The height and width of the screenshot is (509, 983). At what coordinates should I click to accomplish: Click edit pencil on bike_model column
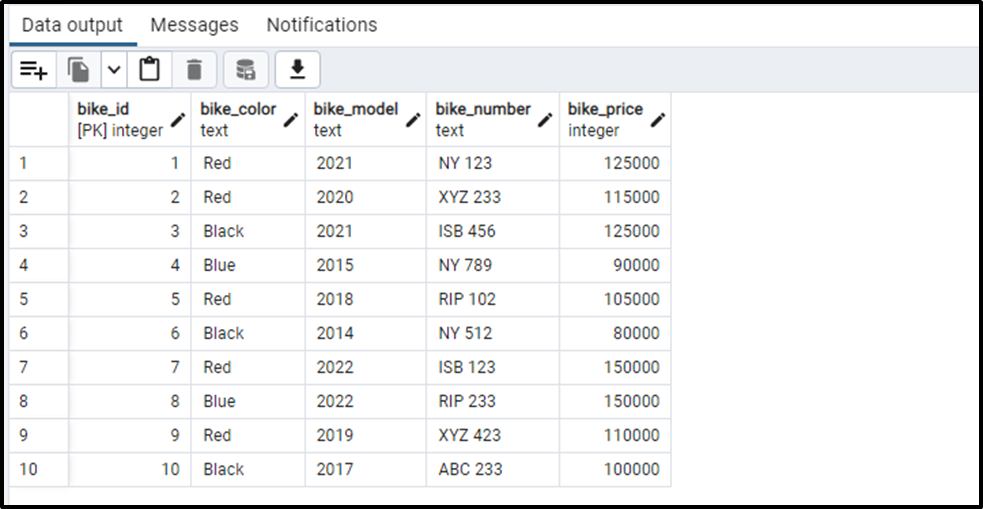tap(413, 120)
